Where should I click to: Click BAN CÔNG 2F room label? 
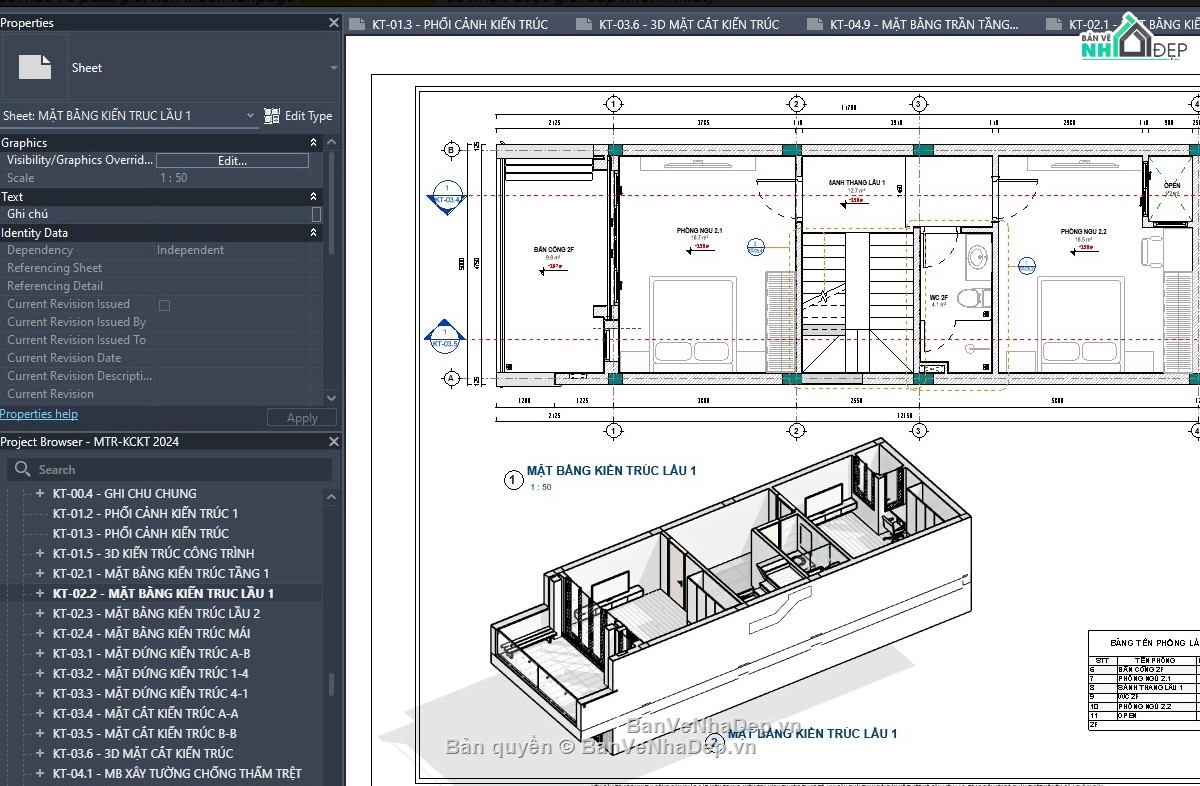point(552,249)
